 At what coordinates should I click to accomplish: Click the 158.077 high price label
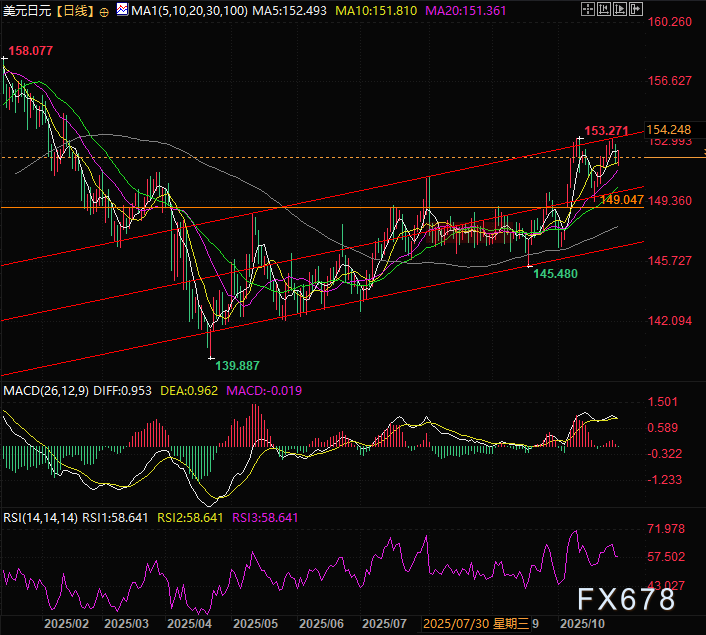coord(31,50)
